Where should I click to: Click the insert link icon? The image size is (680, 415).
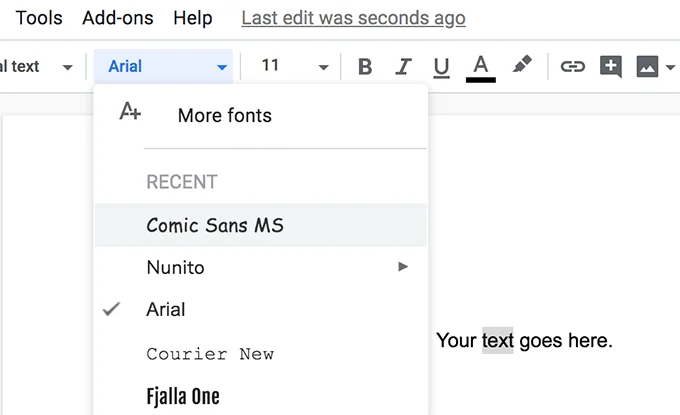pyautogui.click(x=572, y=67)
